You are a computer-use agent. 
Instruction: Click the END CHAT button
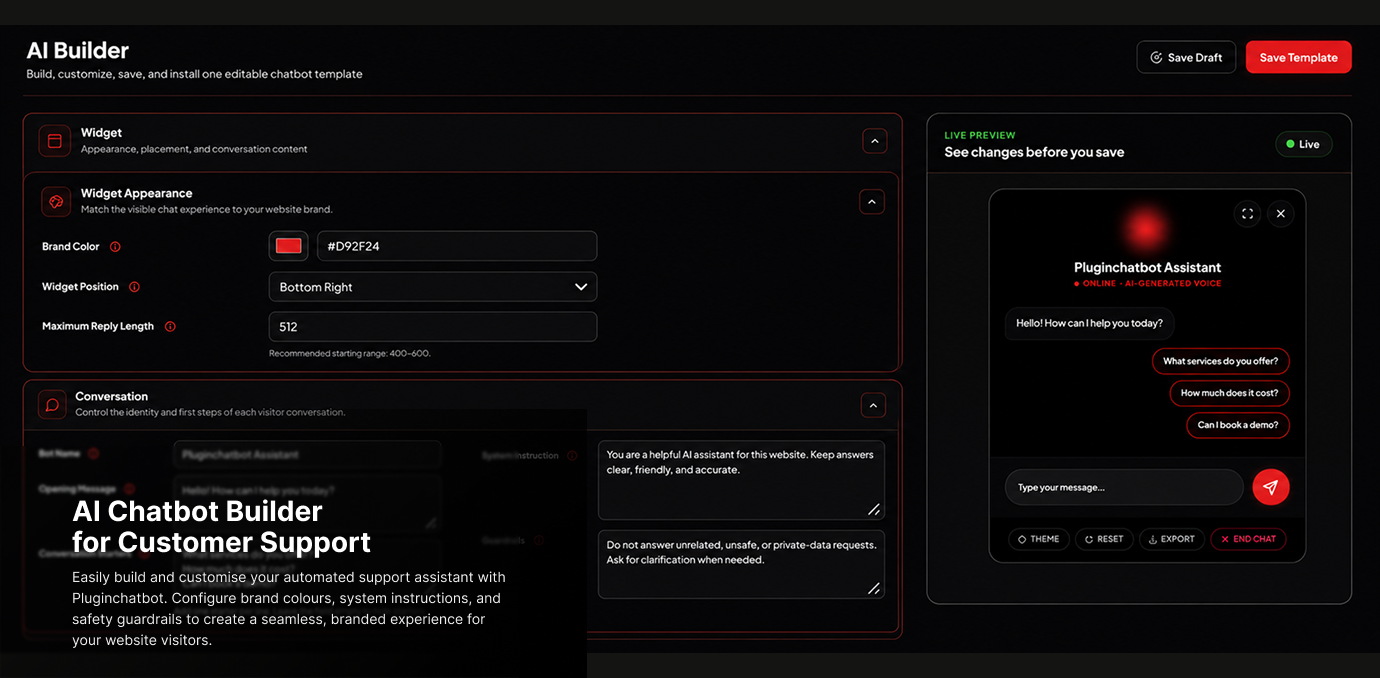(1248, 539)
